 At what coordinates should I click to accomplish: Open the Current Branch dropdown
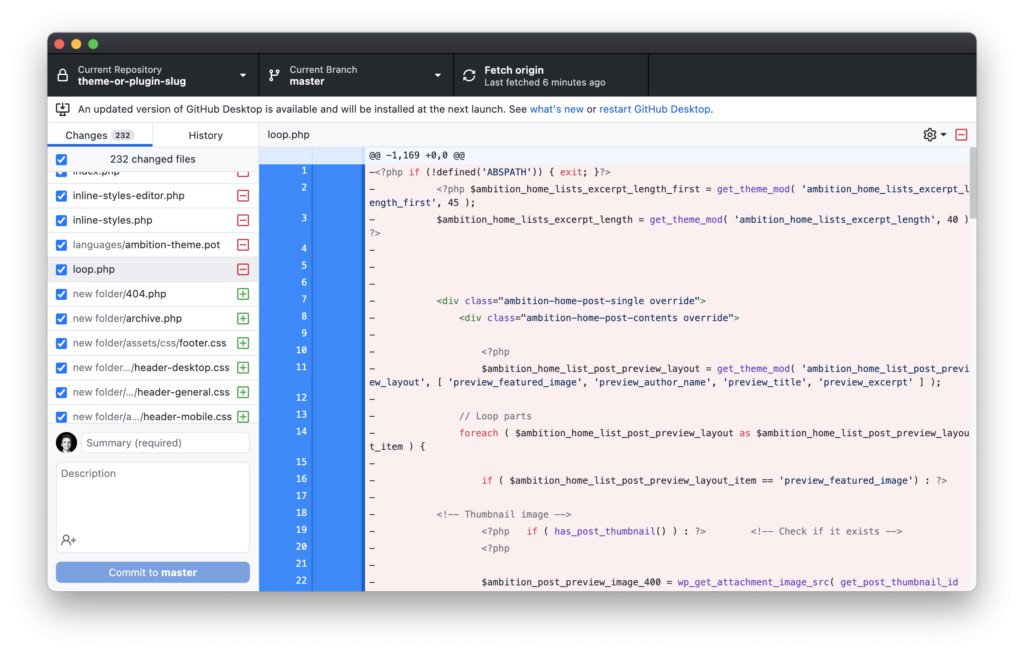(x=437, y=74)
